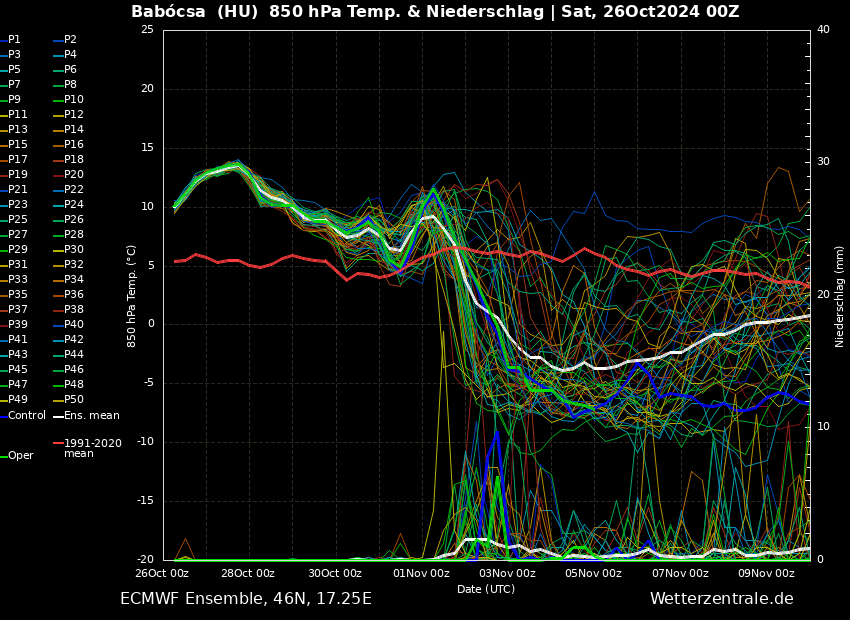The height and width of the screenshot is (620, 850).
Task: Click the P1 legend label
Action: pos(14,40)
